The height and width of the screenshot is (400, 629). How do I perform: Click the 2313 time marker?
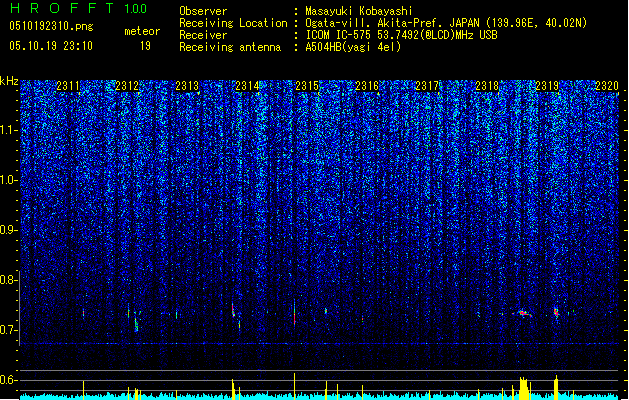tap(187, 86)
